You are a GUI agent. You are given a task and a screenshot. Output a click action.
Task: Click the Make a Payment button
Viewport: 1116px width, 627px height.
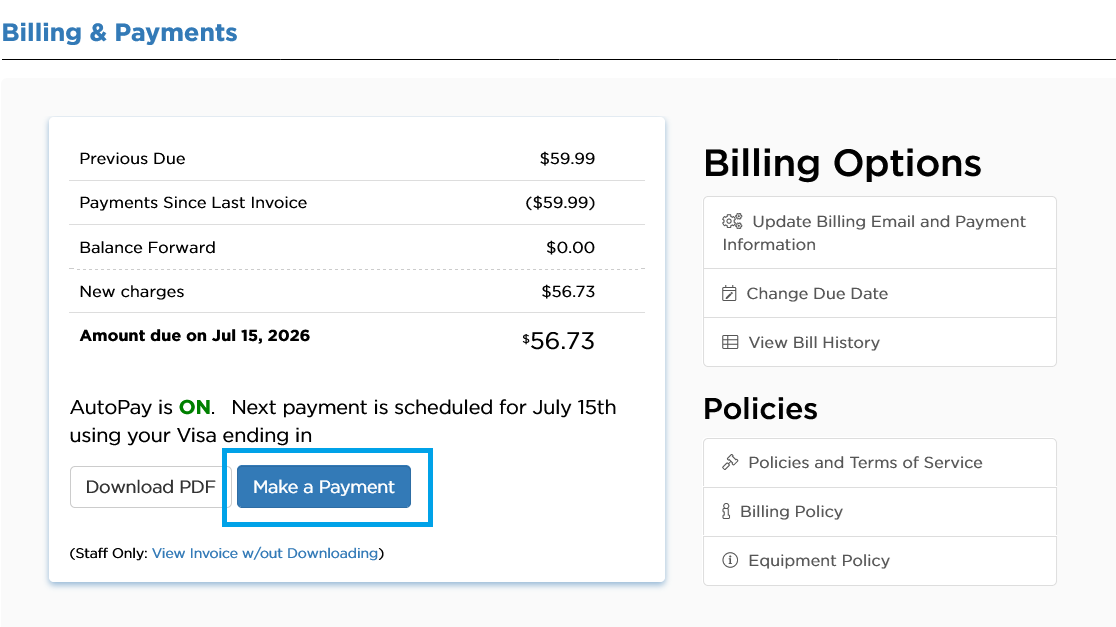click(x=324, y=487)
